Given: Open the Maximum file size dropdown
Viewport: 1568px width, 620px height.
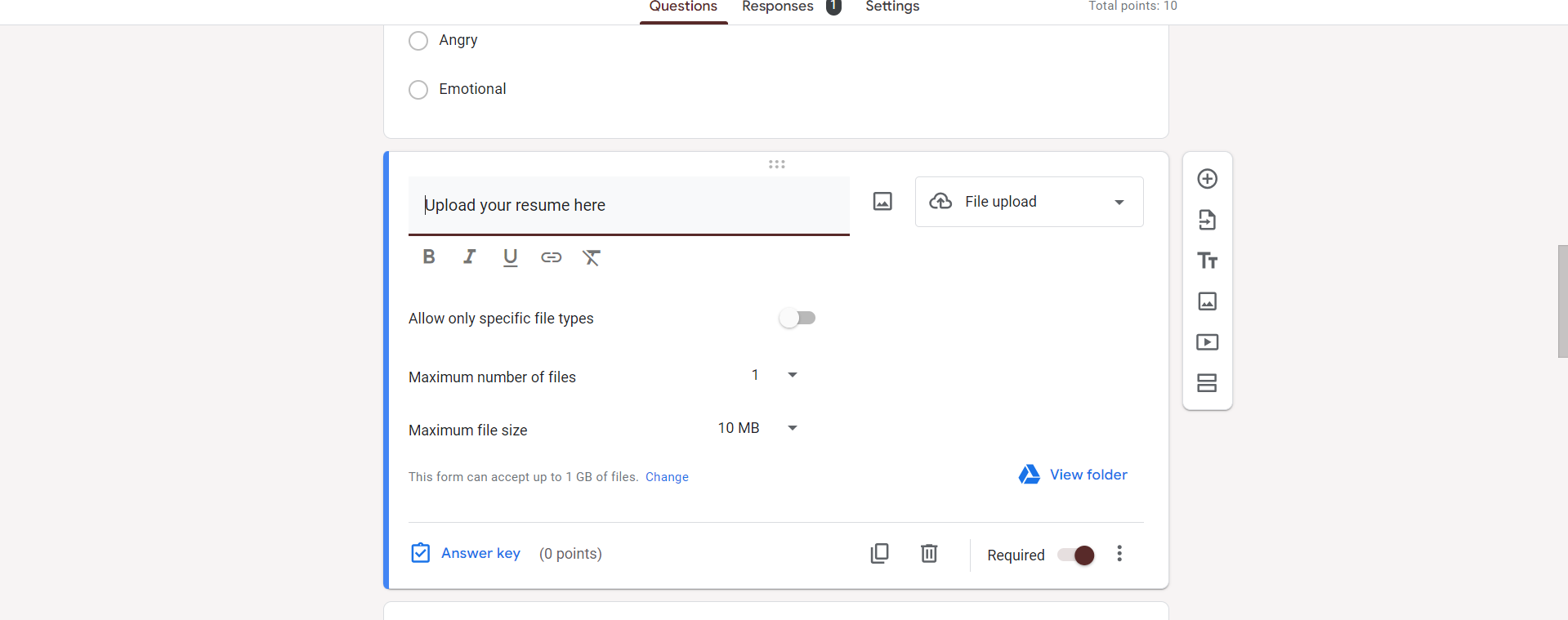Looking at the screenshot, I should pyautogui.click(x=758, y=428).
